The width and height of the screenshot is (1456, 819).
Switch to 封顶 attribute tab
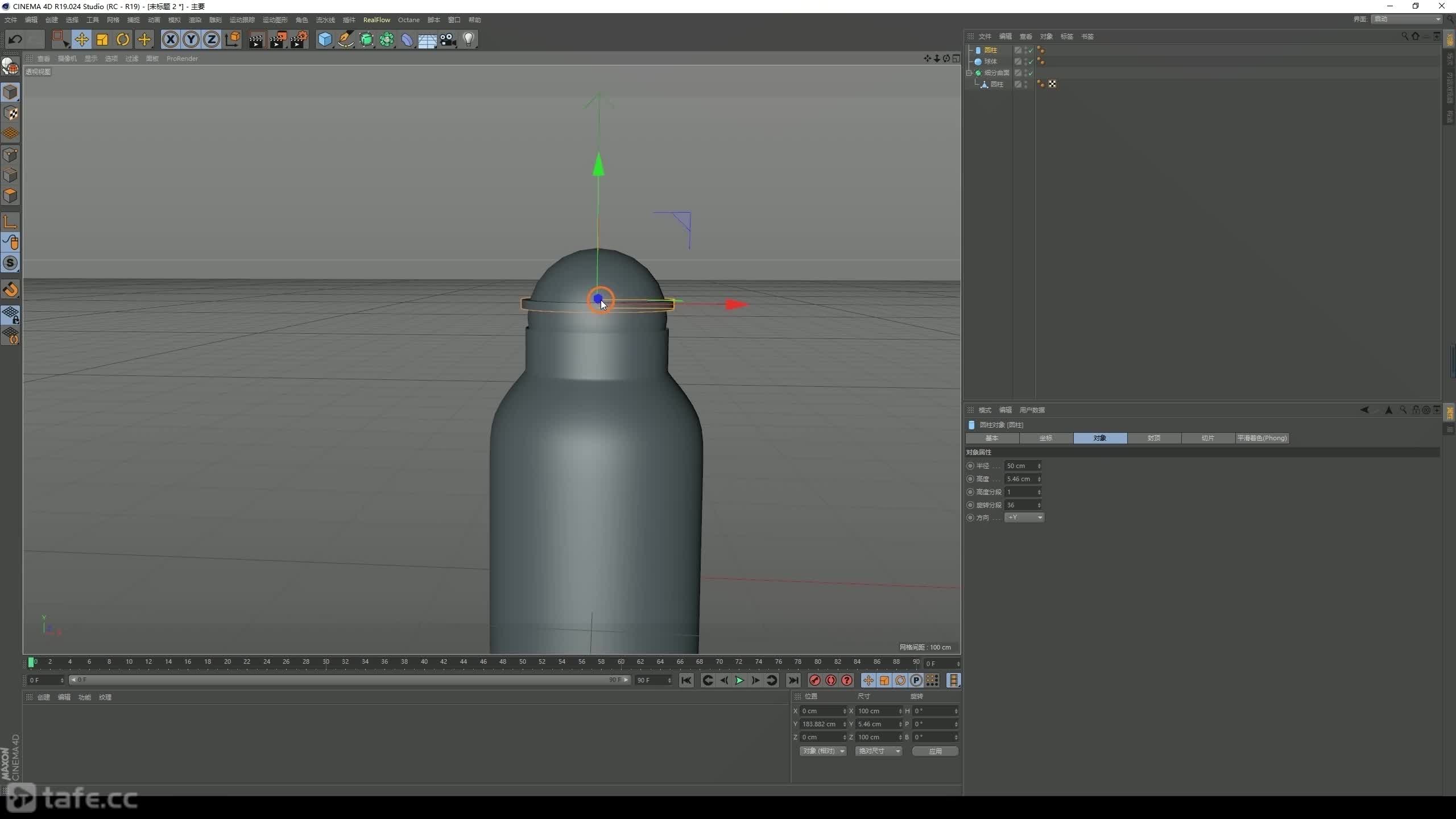[1154, 438]
